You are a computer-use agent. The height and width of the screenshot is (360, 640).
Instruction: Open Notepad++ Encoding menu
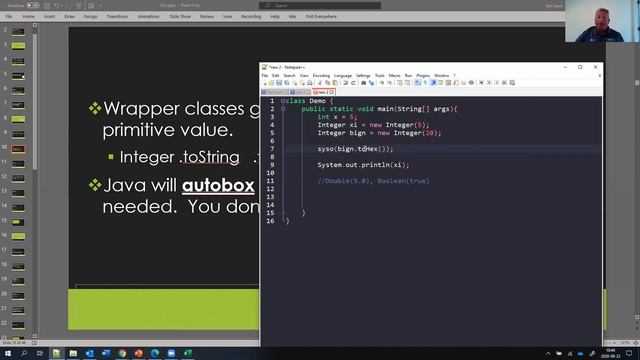tap(321, 76)
